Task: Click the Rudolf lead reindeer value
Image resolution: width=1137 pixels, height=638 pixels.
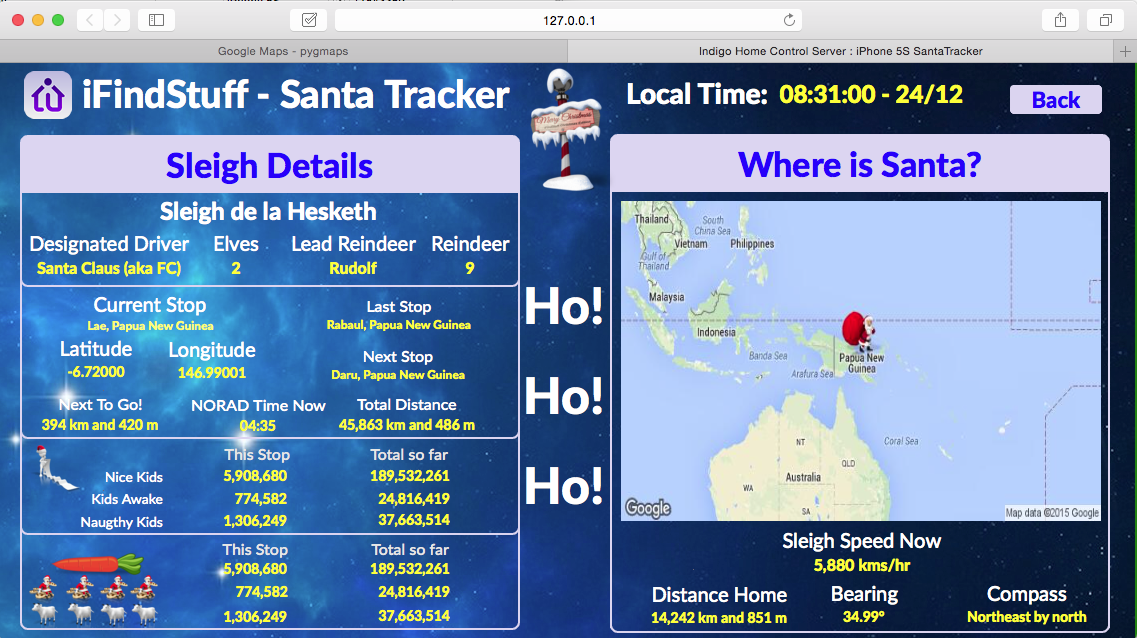Action: pos(353,268)
